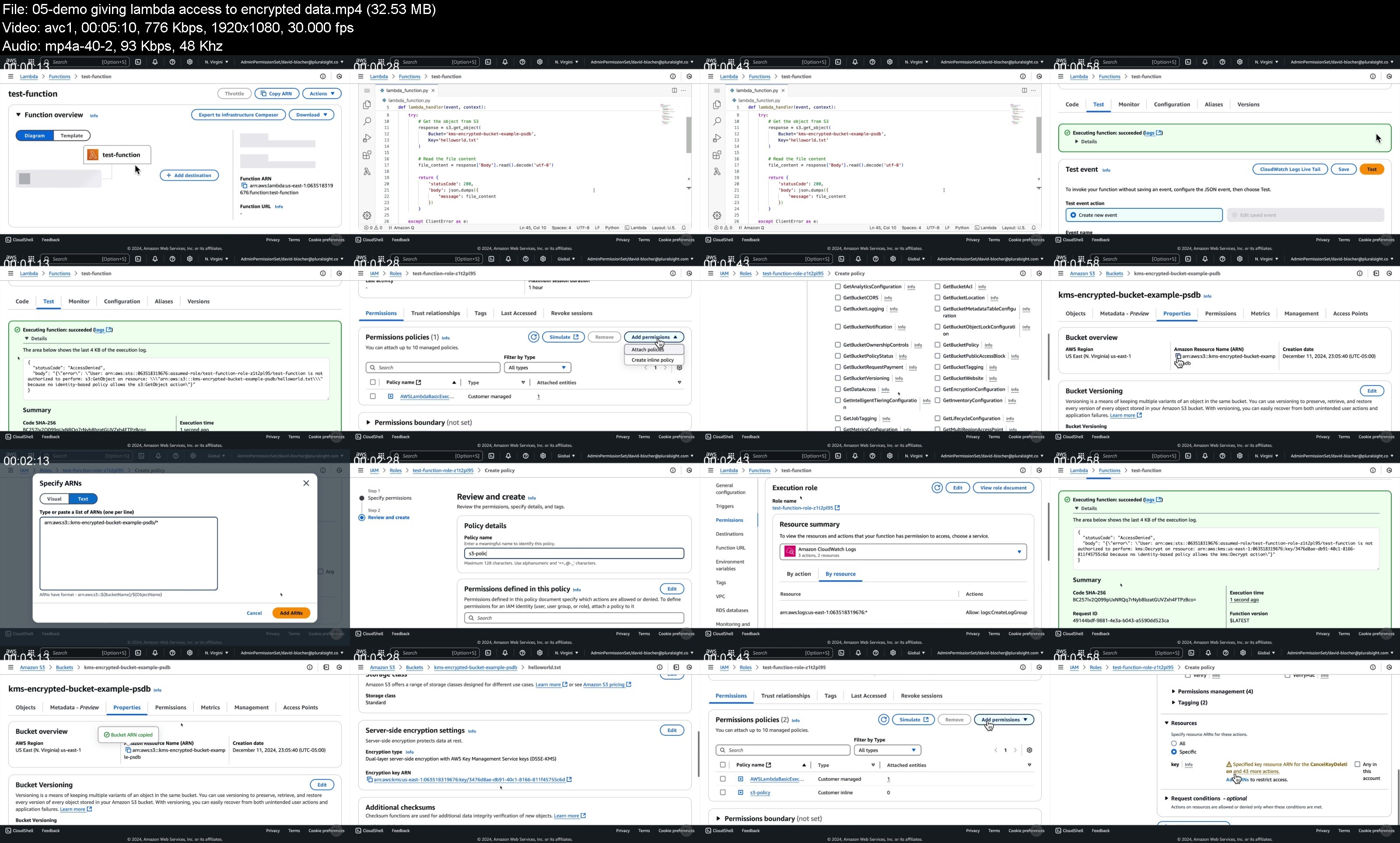
Task: Click the notification bell in the 00:00:43 editor status bar
Action: click(x=1033, y=228)
